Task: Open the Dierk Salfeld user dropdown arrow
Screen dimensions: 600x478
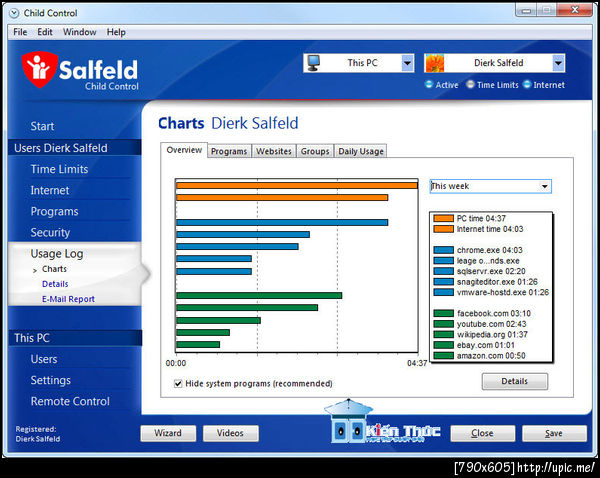Action: [558, 63]
